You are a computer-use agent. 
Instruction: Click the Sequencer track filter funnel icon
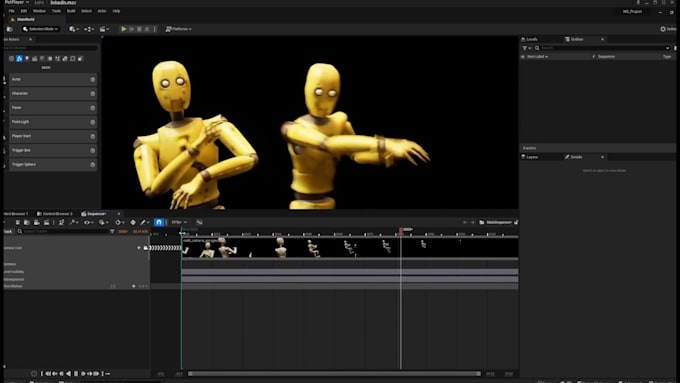[x=112, y=232]
